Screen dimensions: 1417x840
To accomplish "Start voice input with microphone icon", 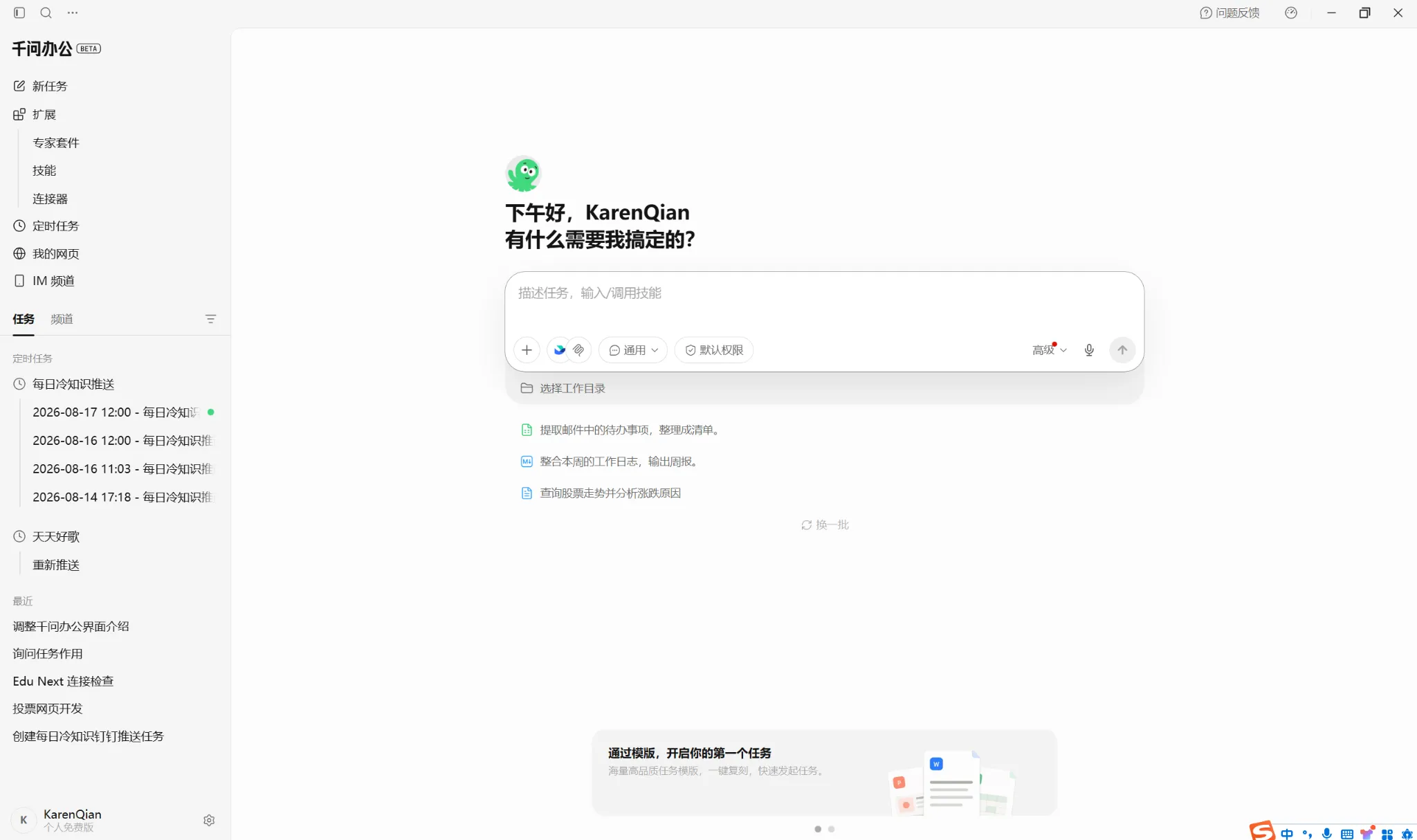I will [1089, 350].
